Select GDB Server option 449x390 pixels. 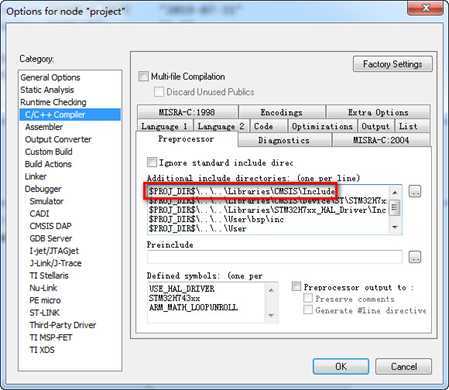[x=51, y=238]
